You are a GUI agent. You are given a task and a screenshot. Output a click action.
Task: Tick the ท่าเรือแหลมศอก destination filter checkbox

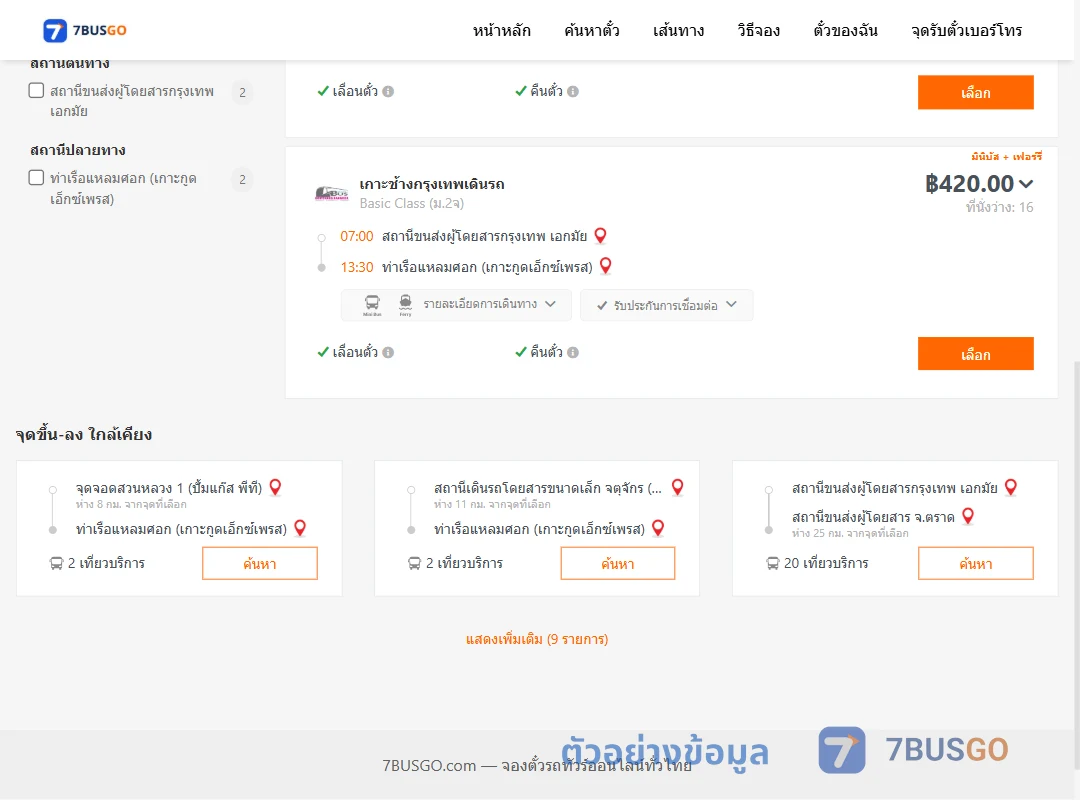coord(37,178)
